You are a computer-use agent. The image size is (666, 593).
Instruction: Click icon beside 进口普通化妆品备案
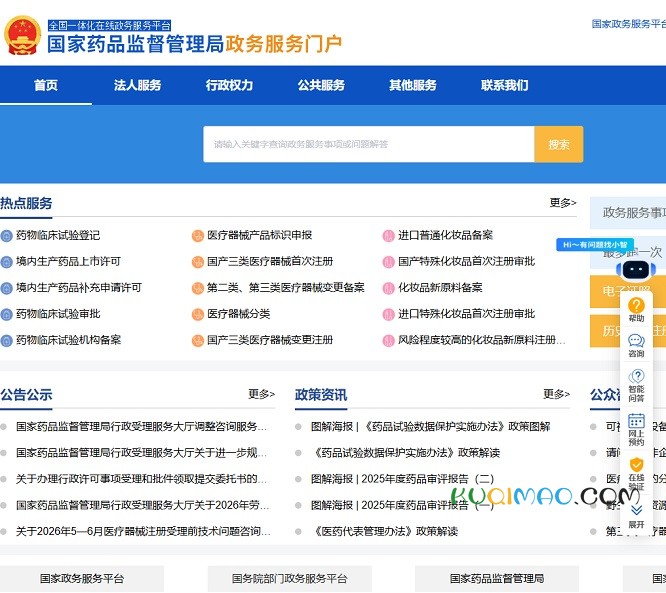click(x=388, y=236)
